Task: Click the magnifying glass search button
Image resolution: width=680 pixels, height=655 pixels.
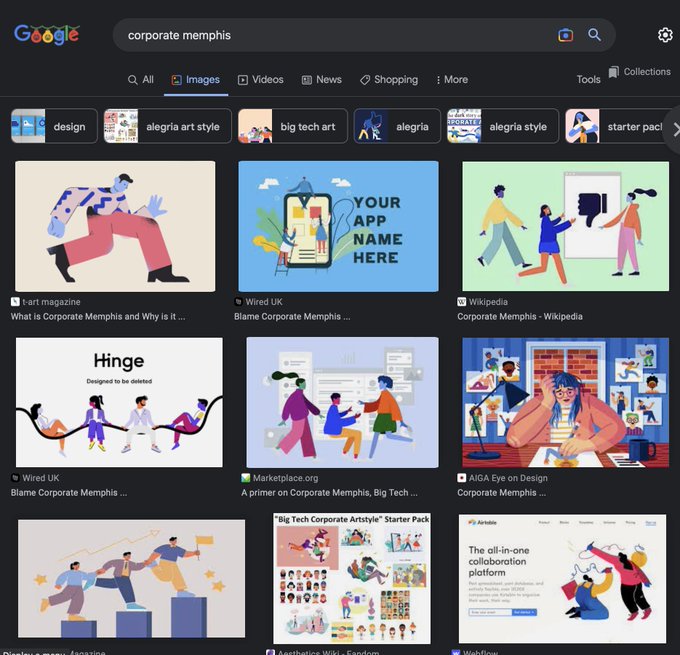Action: coord(594,35)
